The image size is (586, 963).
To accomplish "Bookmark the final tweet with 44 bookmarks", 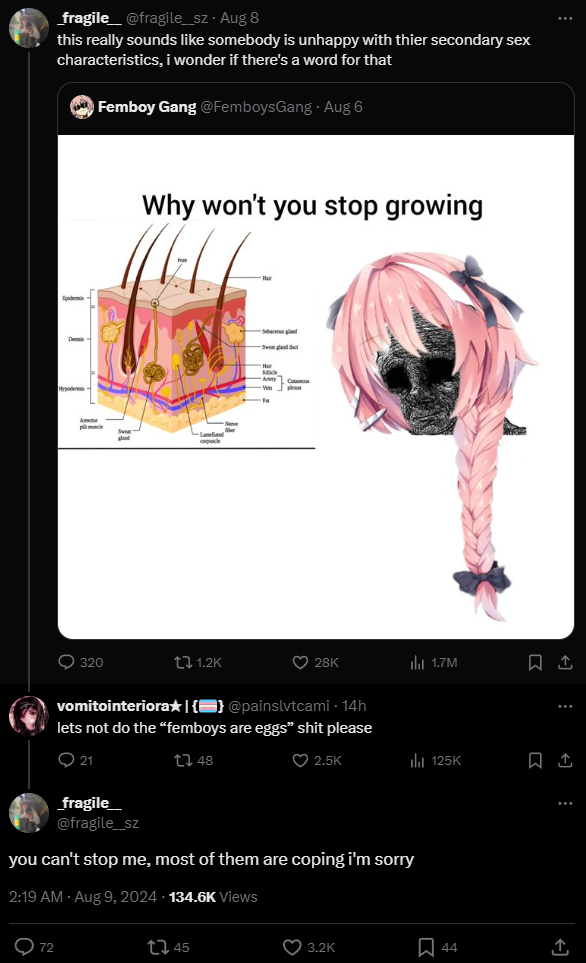I will pyautogui.click(x=437, y=947).
